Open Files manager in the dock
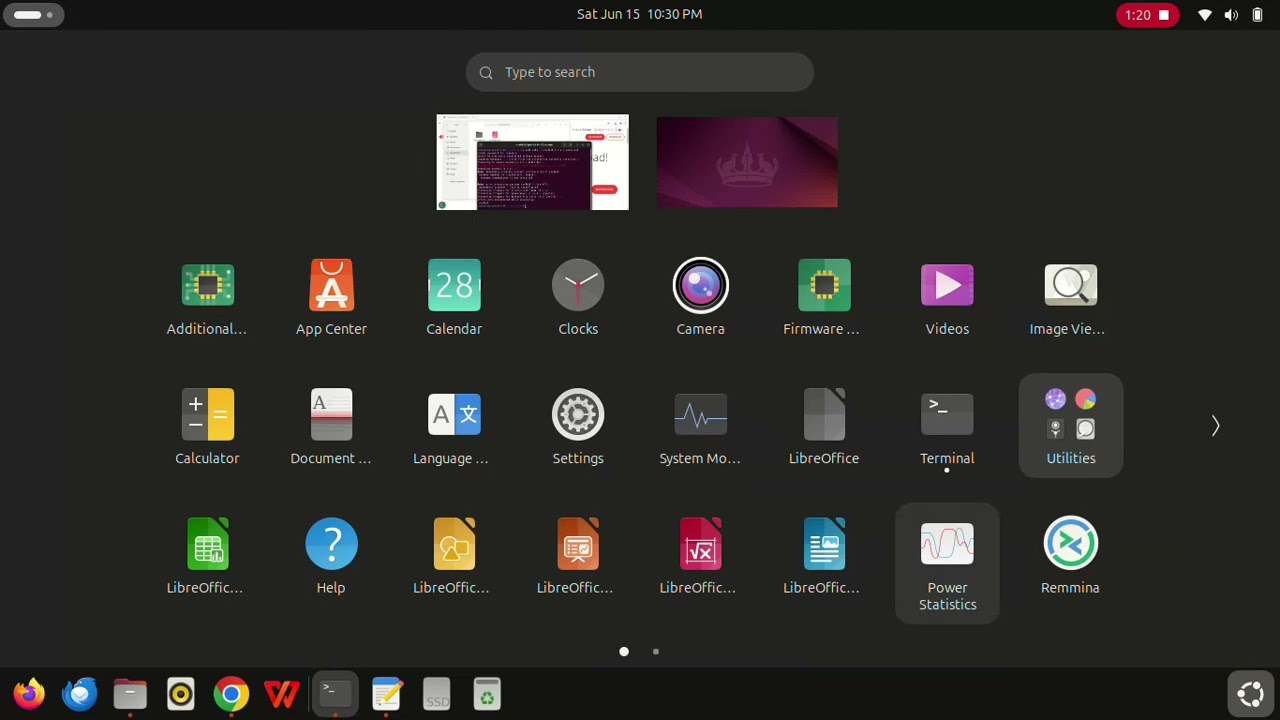1280x720 pixels. click(130, 694)
